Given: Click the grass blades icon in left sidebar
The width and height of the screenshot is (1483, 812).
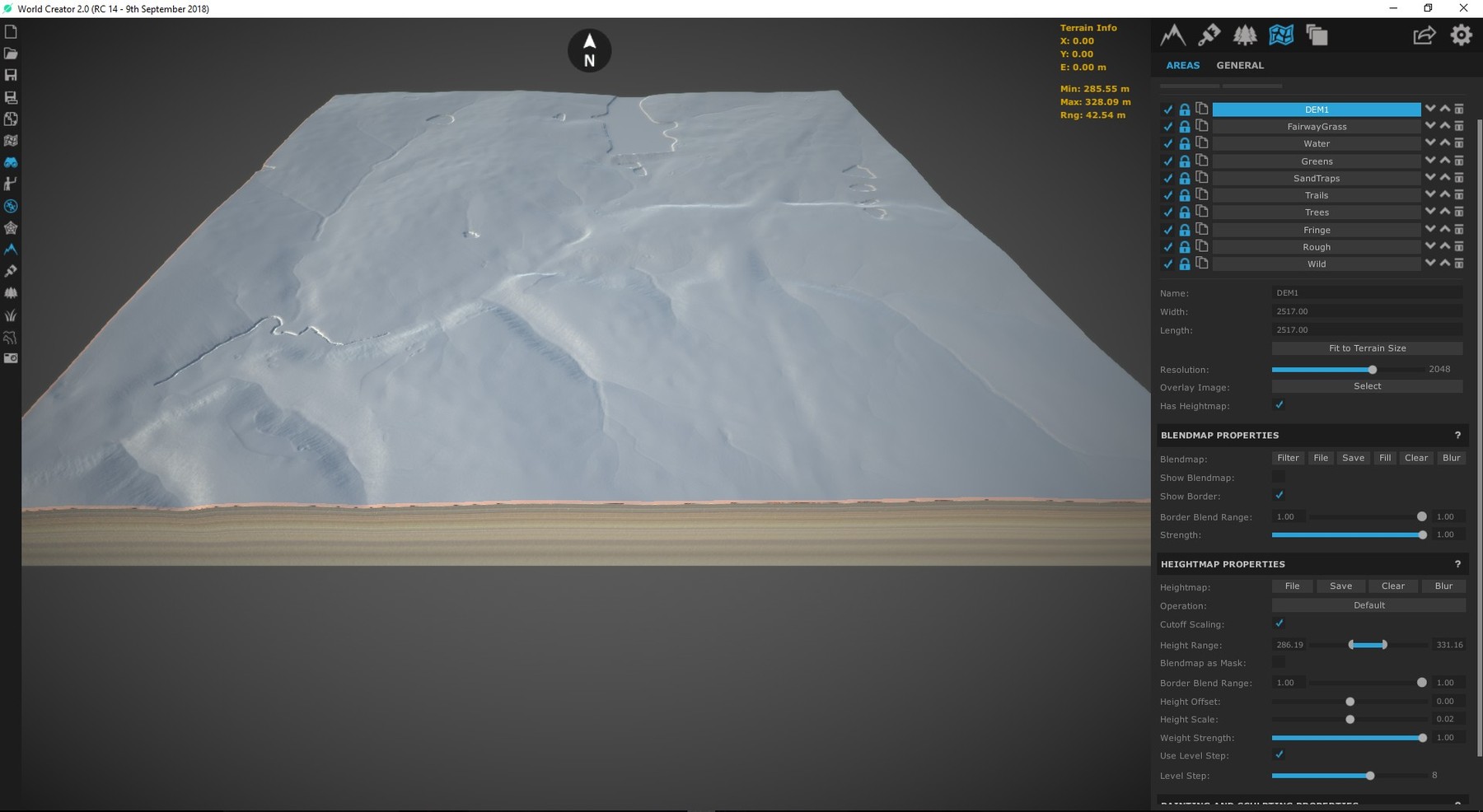Looking at the screenshot, I should (x=11, y=315).
